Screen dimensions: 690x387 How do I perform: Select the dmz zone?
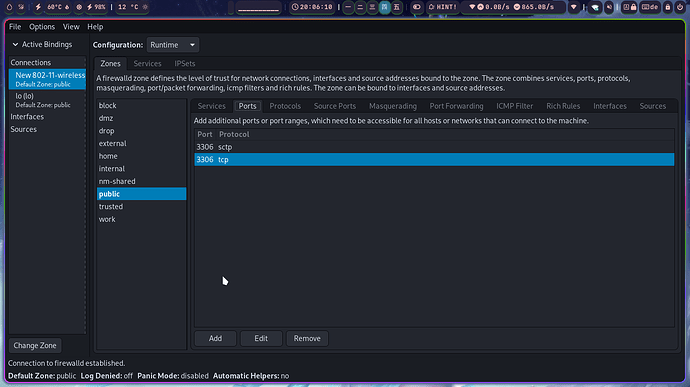142,118
